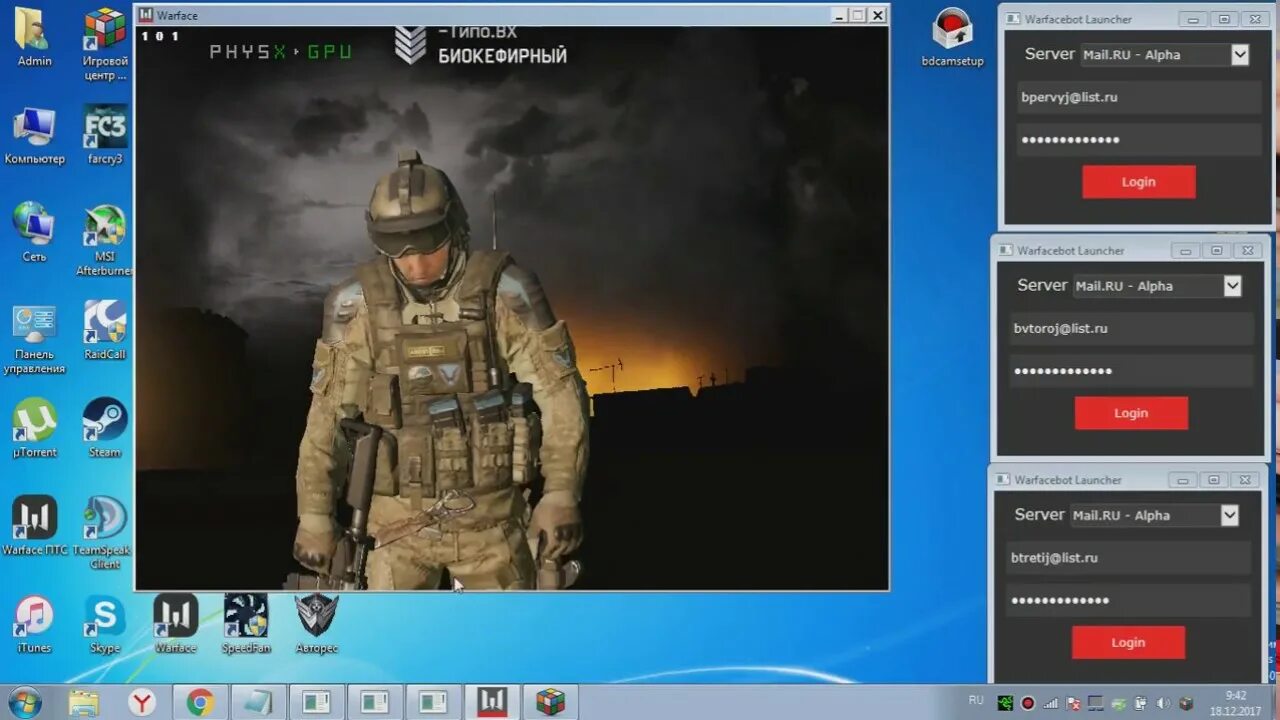Open Mail.RU - Alpha server selector in bottom launcher
The height and width of the screenshot is (720, 1280).
click(x=1229, y=515)
